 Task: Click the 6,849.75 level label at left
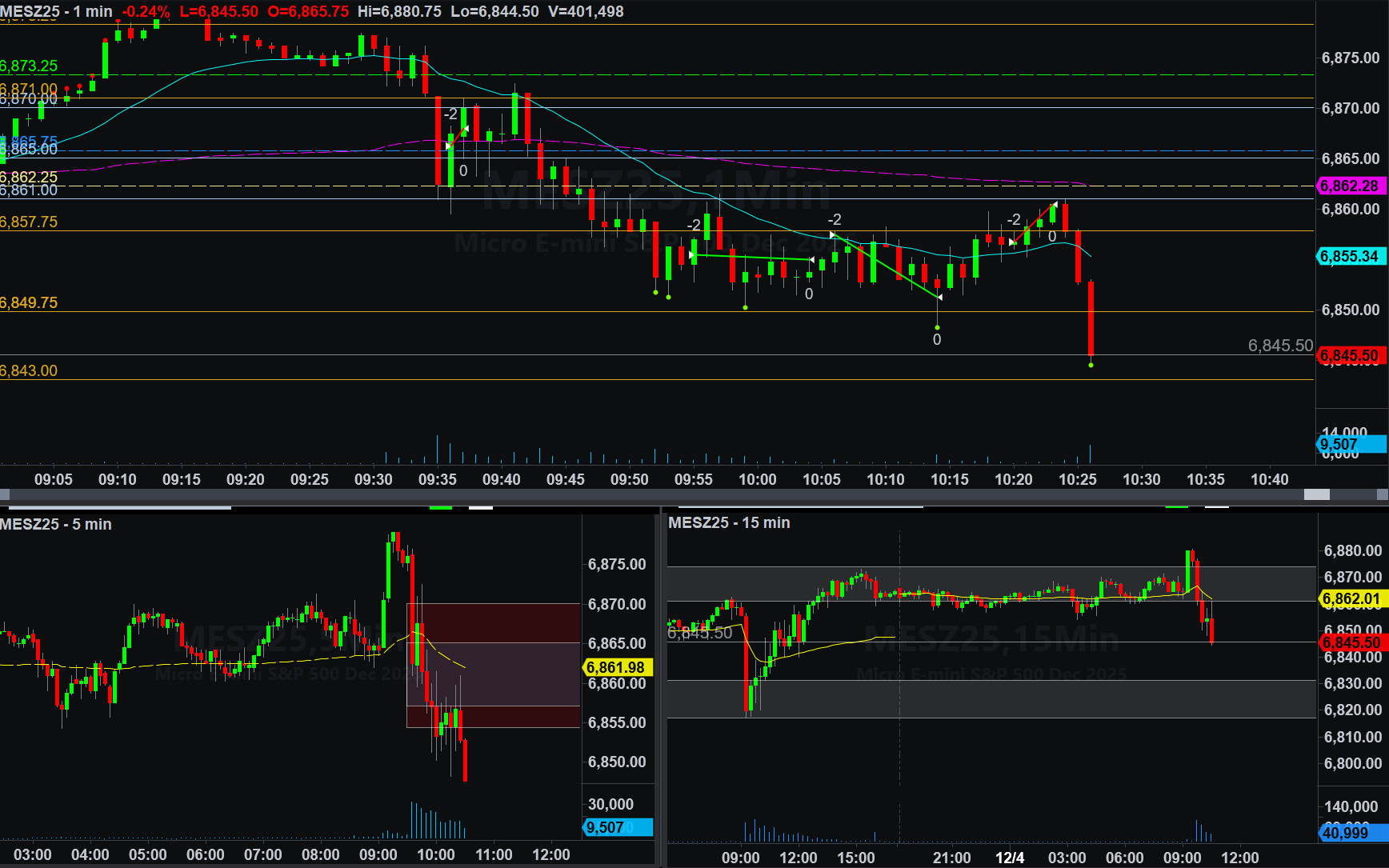30,302
